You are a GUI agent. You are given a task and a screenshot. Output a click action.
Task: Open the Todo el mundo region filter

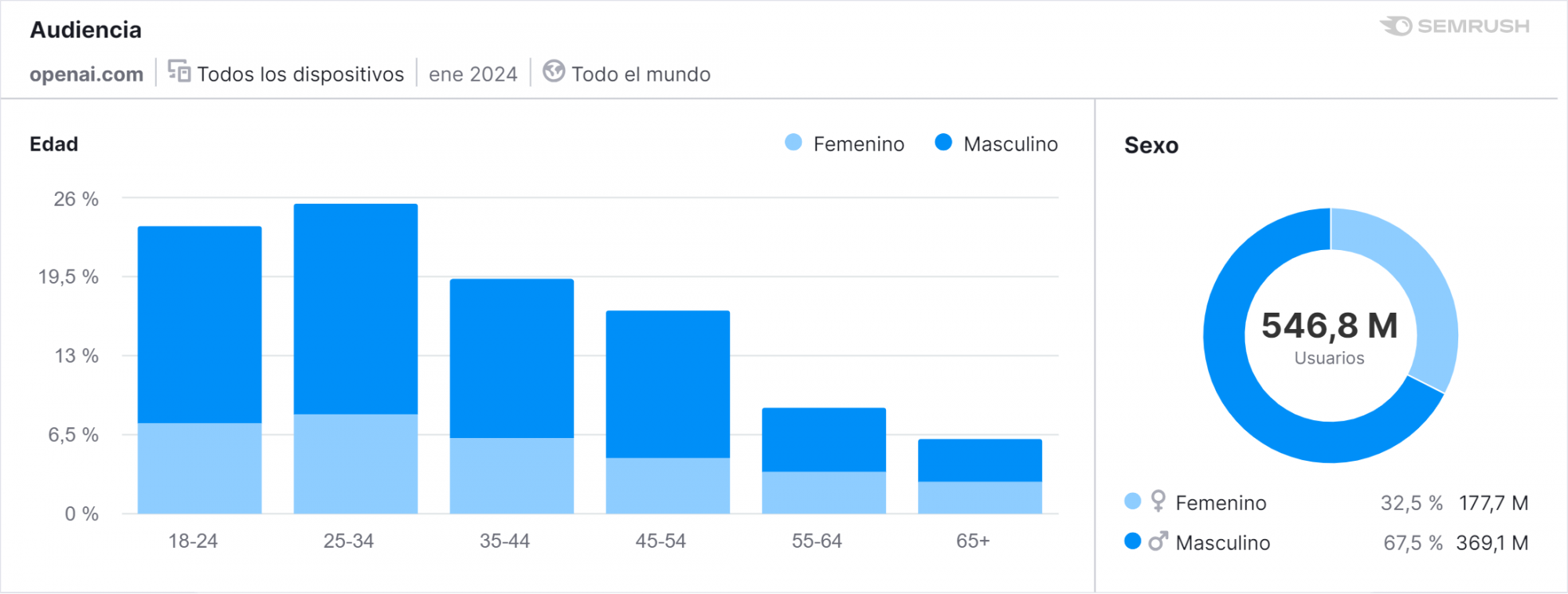(641, 74)
